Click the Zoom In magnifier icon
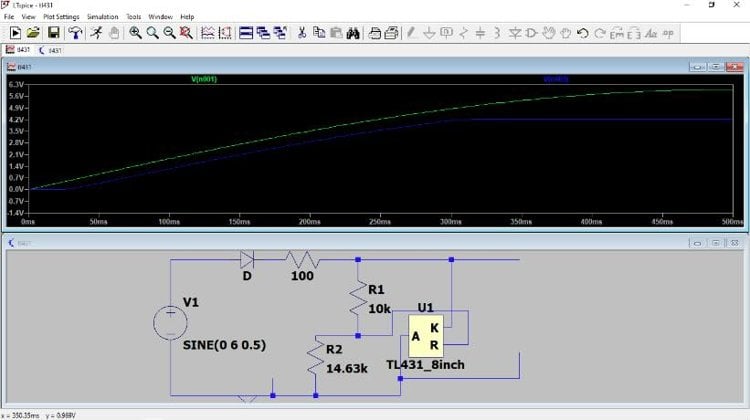Image resolution: width=750 pixels, height=420 pixels. click(135, 33)
